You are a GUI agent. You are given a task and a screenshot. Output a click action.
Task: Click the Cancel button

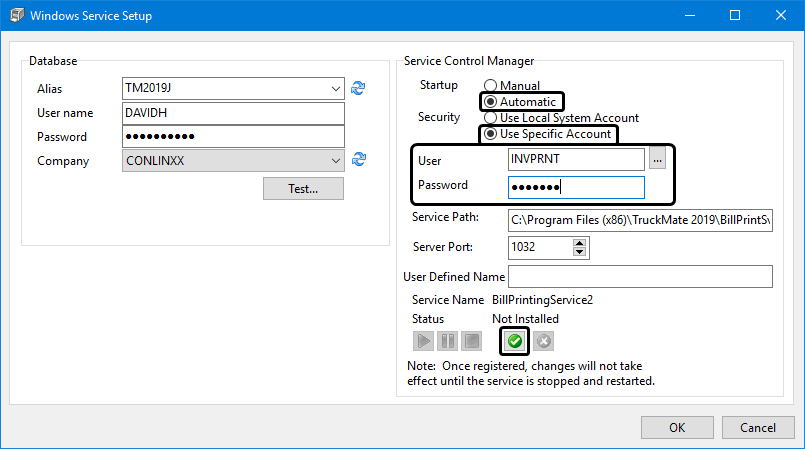[758, 427]
